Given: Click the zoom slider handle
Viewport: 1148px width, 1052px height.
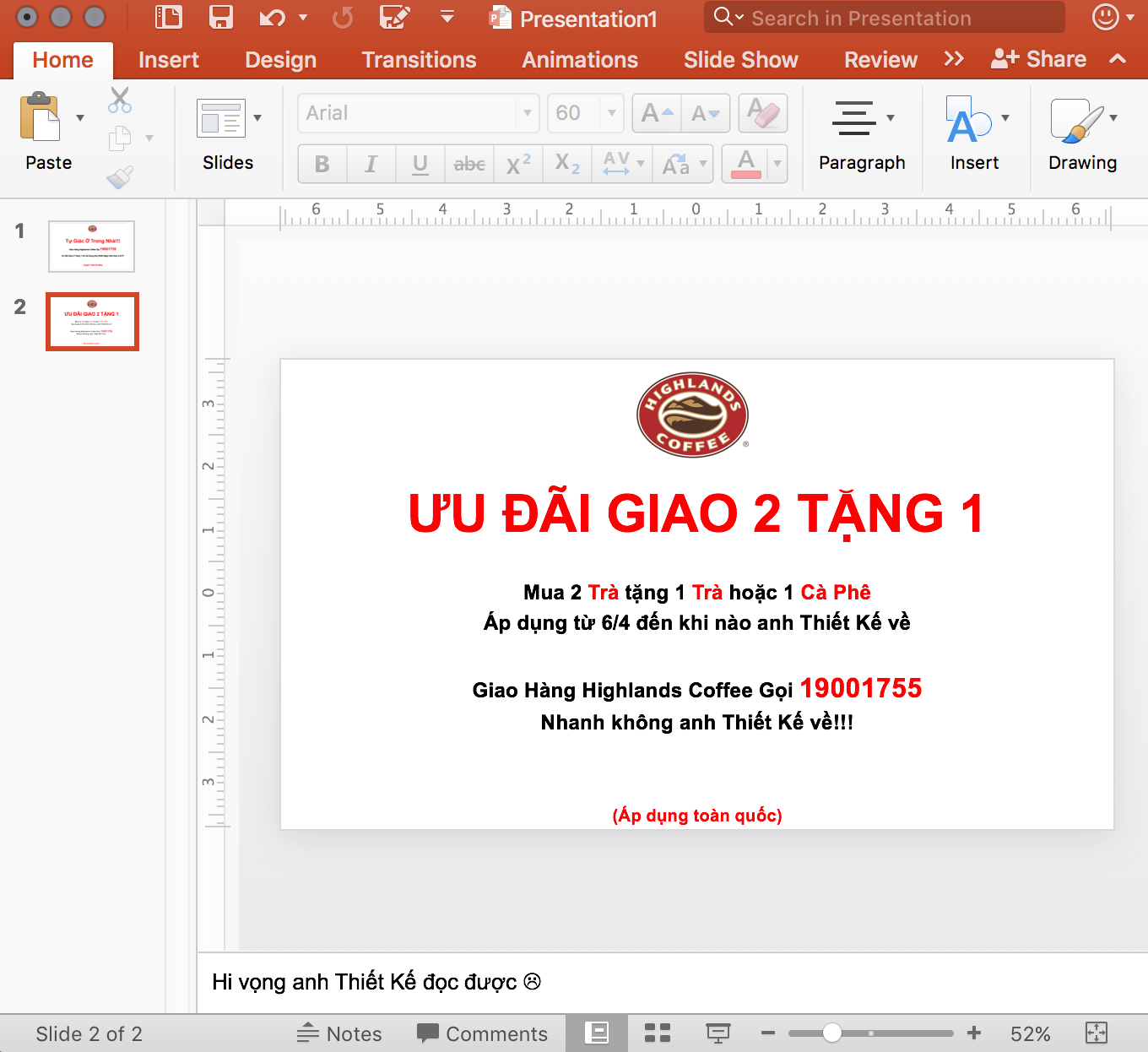Looking at the screenshot, I should click(x=831, y=1033).
